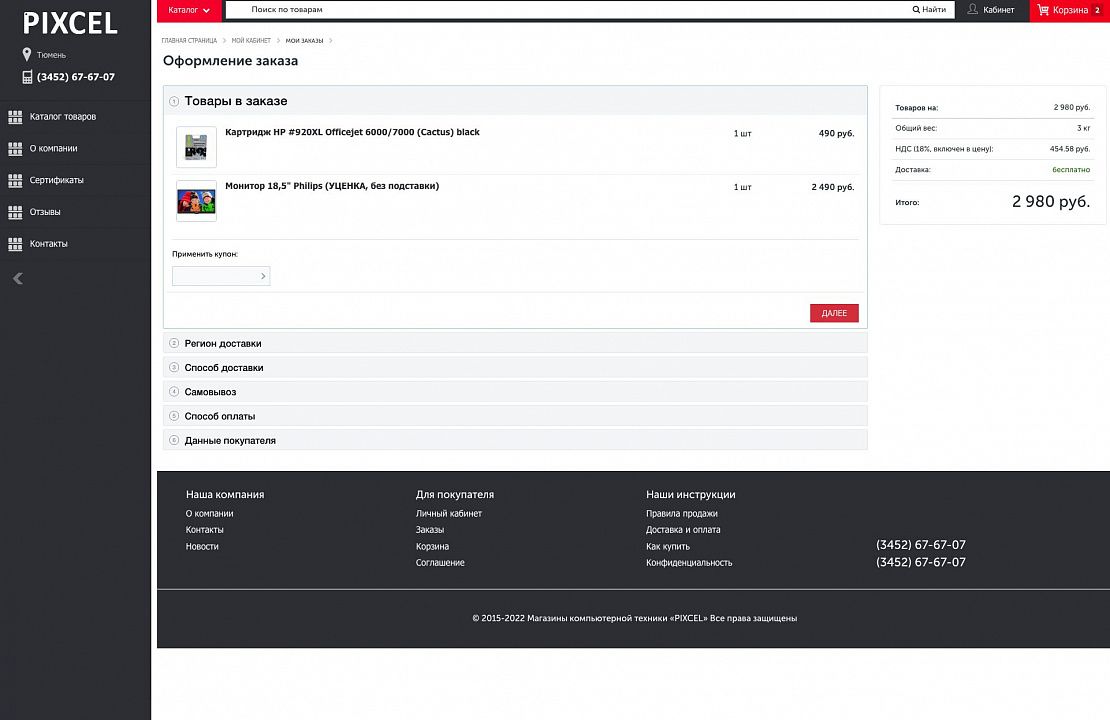This screenshot has width=1110, height=720.
Task: Expand the Самовывоз step
Action: pyautogui.click(x=210, y=392)
